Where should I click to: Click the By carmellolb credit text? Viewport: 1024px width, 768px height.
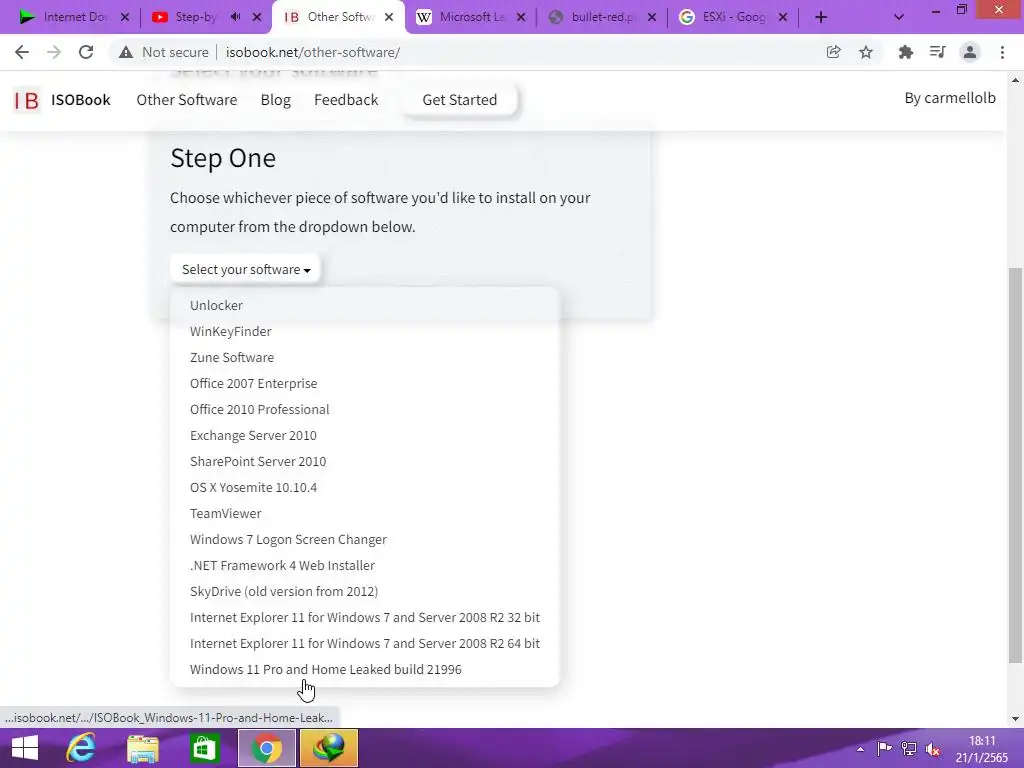(950, 98)
